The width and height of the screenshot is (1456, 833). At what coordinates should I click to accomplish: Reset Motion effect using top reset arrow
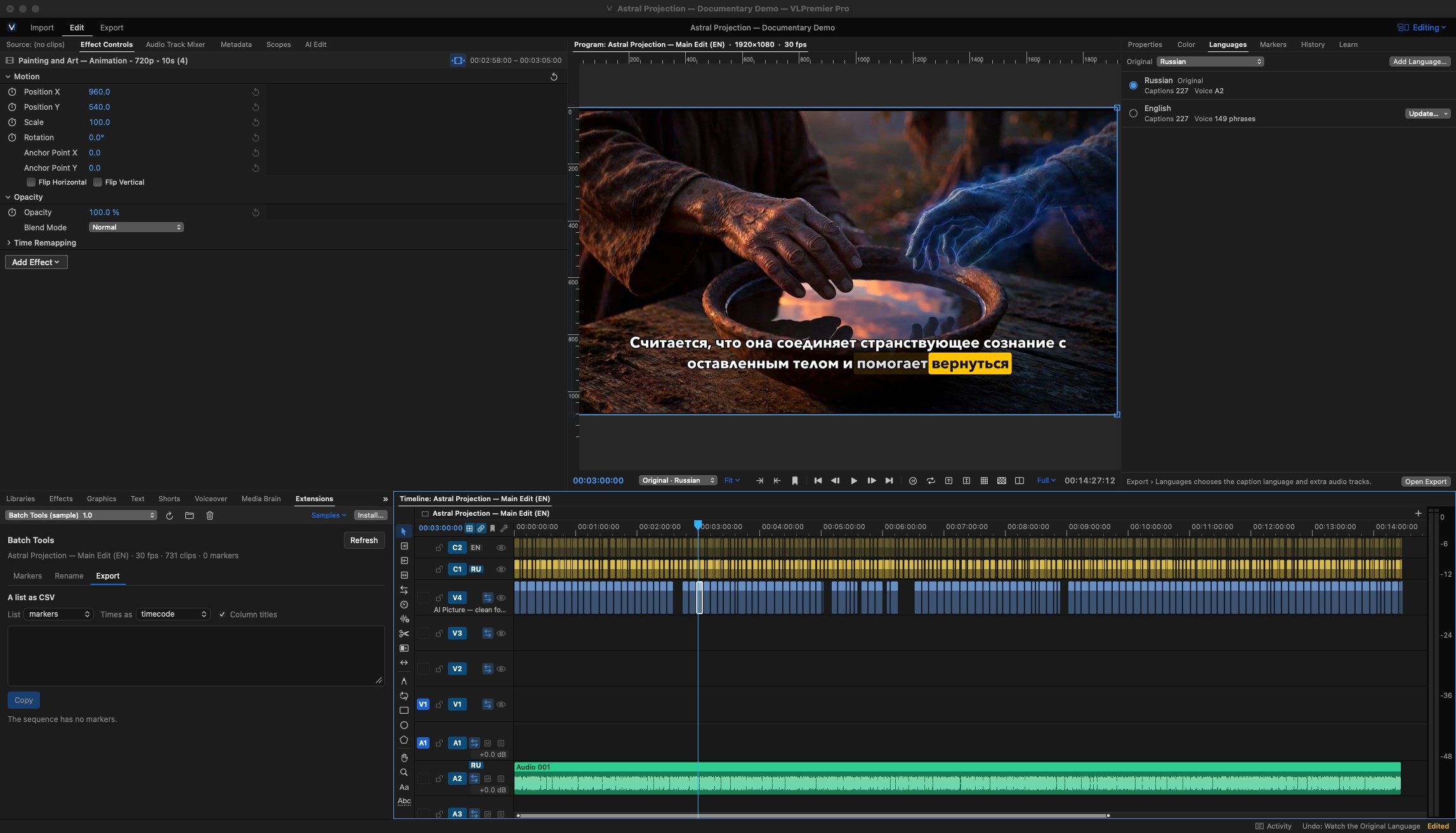pos(554,77)
